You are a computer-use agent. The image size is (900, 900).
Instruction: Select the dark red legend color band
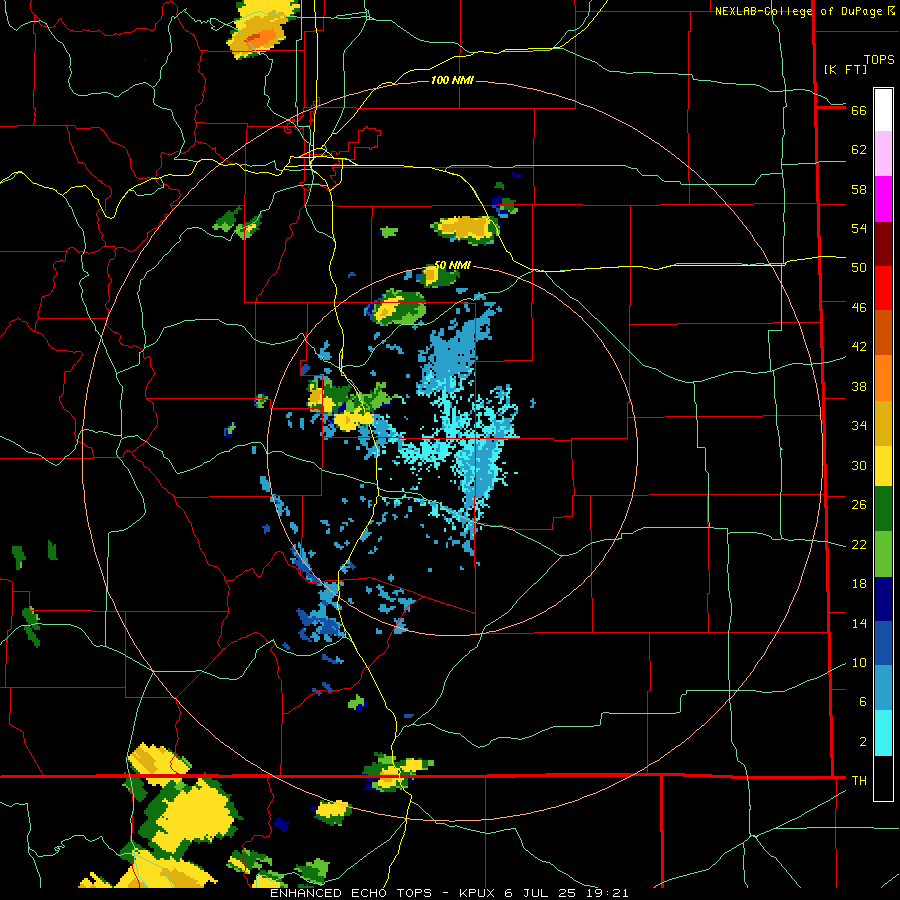(x=883, y=243)
